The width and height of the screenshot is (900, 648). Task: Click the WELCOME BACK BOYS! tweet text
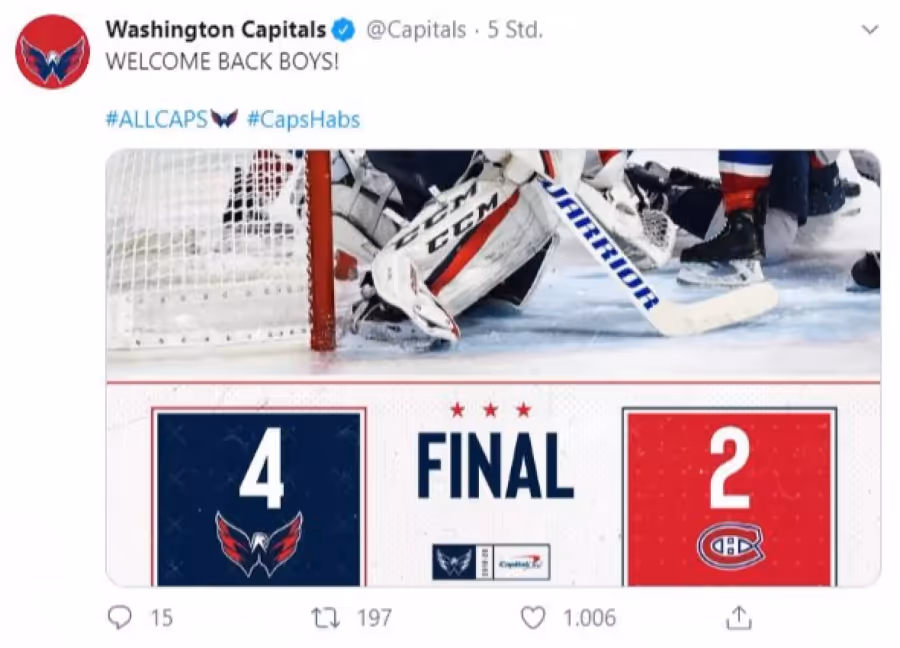coord(223,61)
